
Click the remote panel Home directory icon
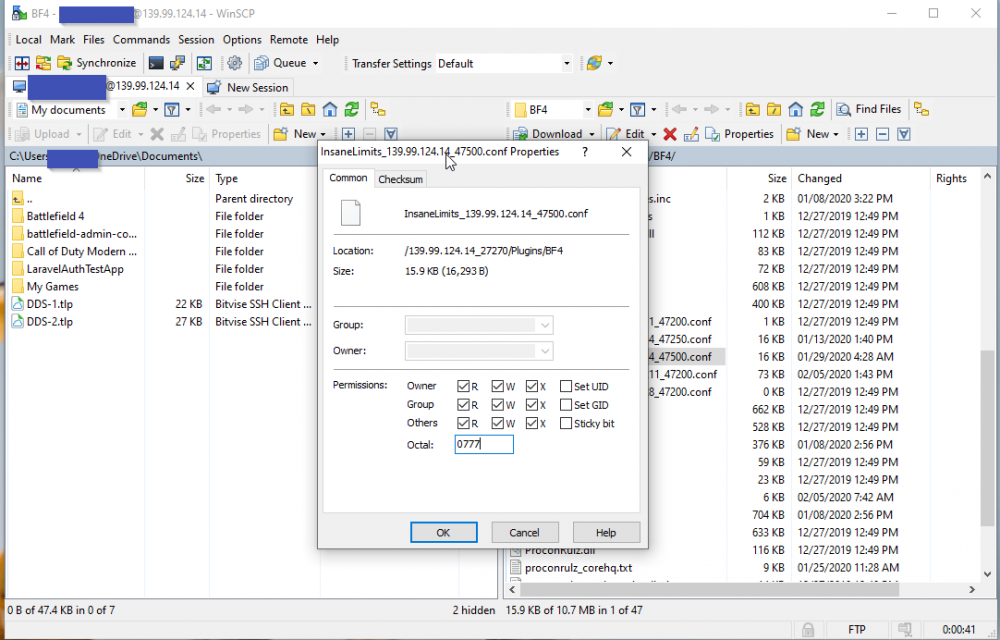tap(796, 110)
